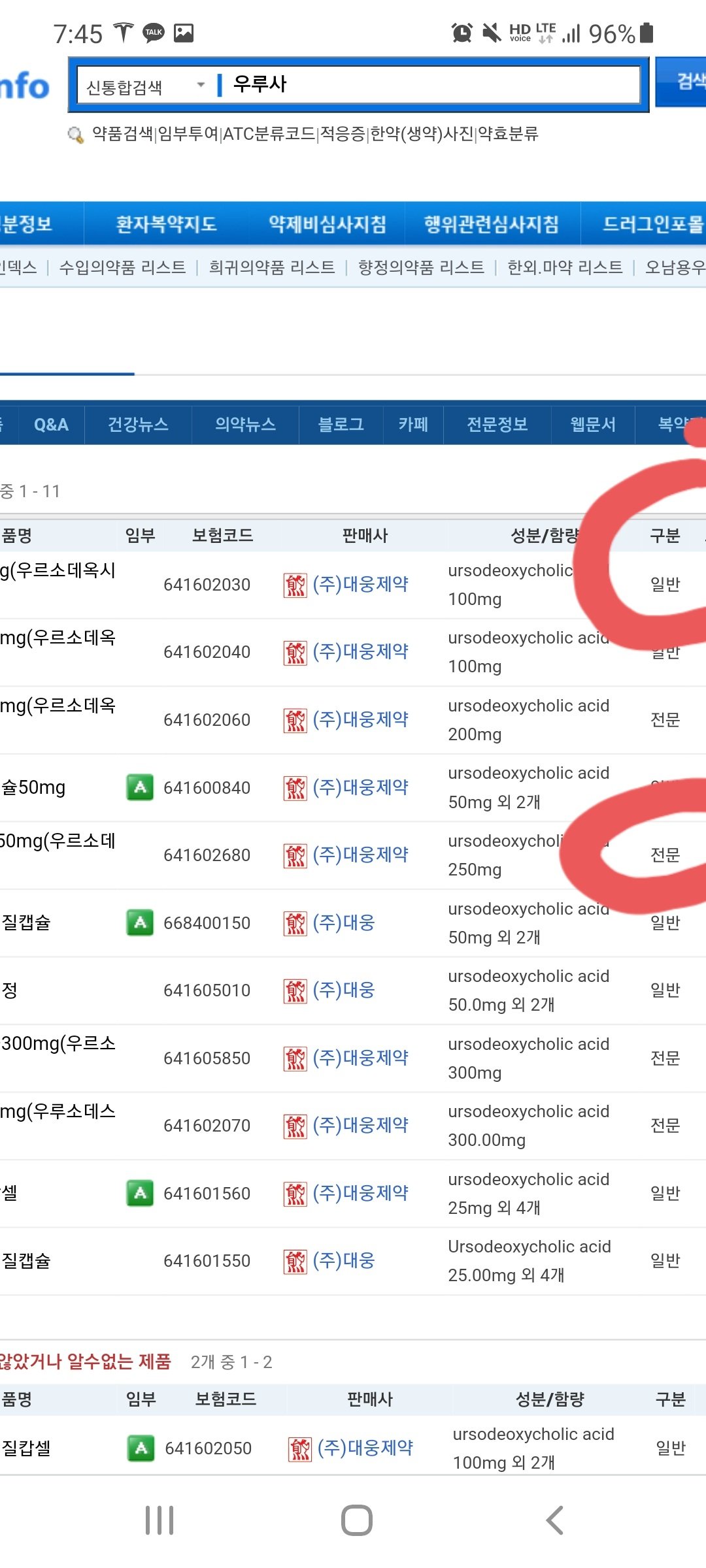Open (주)대웅제약 link in the 641600840 row

point(361,787)
